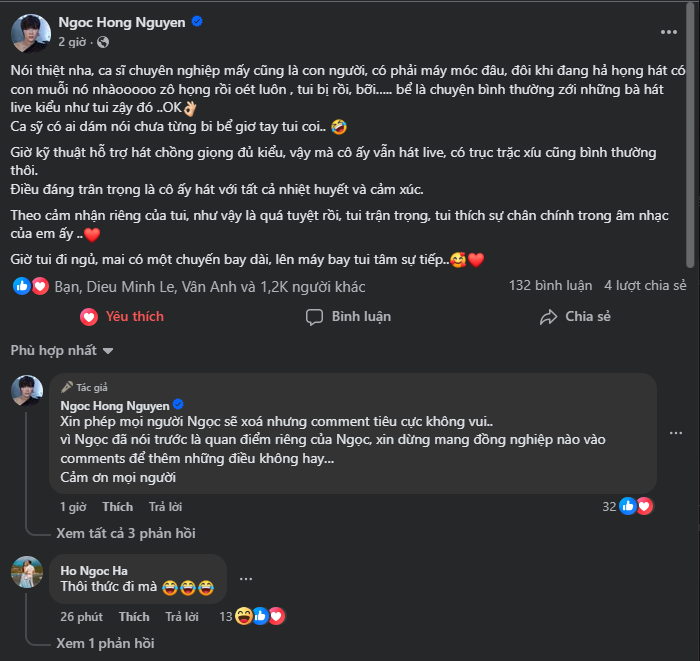The width and height of the screenshot is (700, 661).
Task: View the 4 lượt chia sẻ list
Action: [x=645, y=287]
